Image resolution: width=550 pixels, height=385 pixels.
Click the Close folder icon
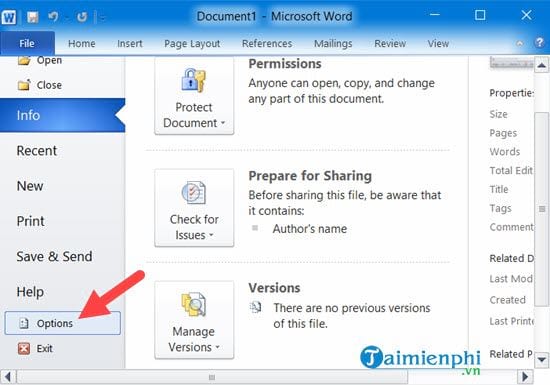click(x=24, y=85)
